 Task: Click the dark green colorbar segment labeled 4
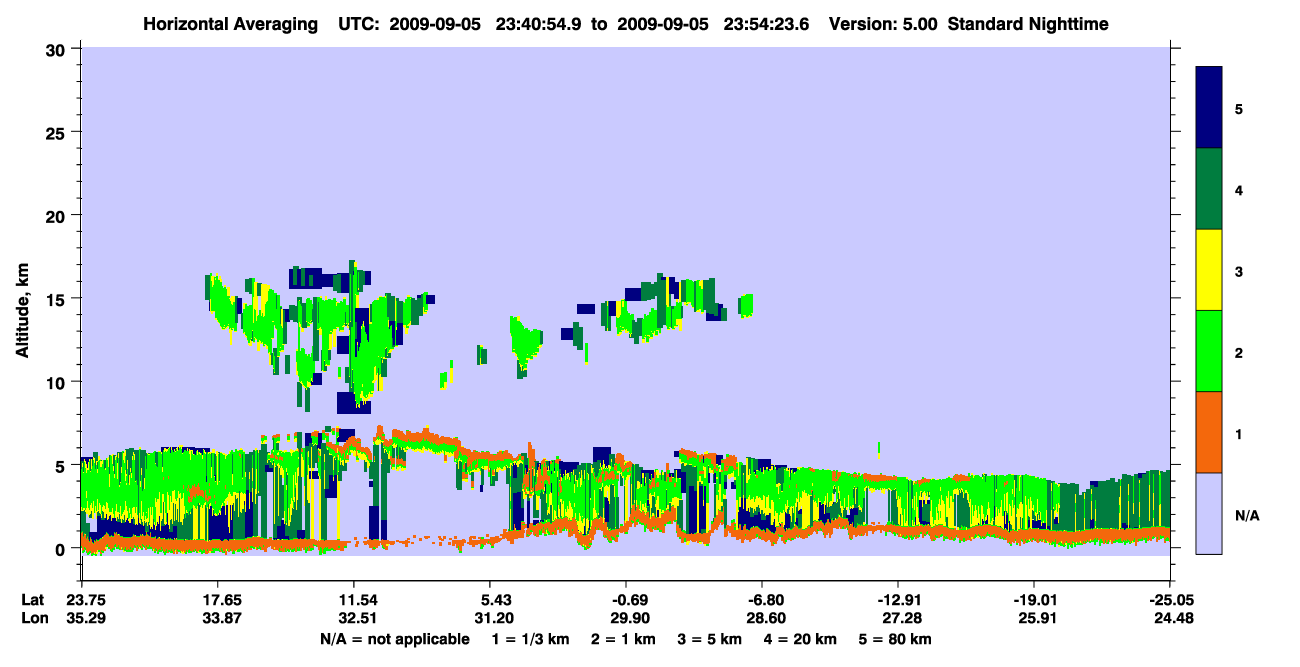pyautogui.click(x=1209, y=189)
